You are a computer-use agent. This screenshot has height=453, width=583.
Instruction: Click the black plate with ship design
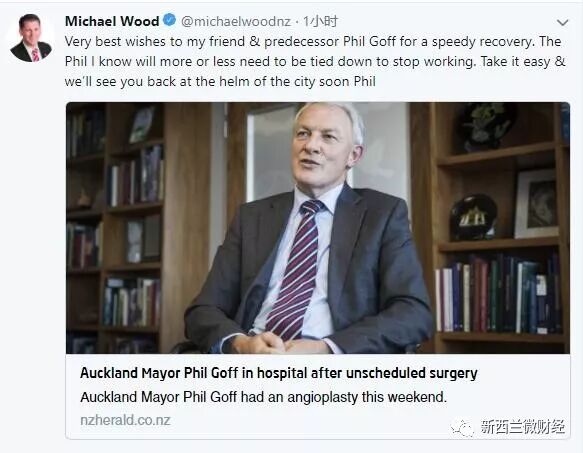[x=473, y=218]
